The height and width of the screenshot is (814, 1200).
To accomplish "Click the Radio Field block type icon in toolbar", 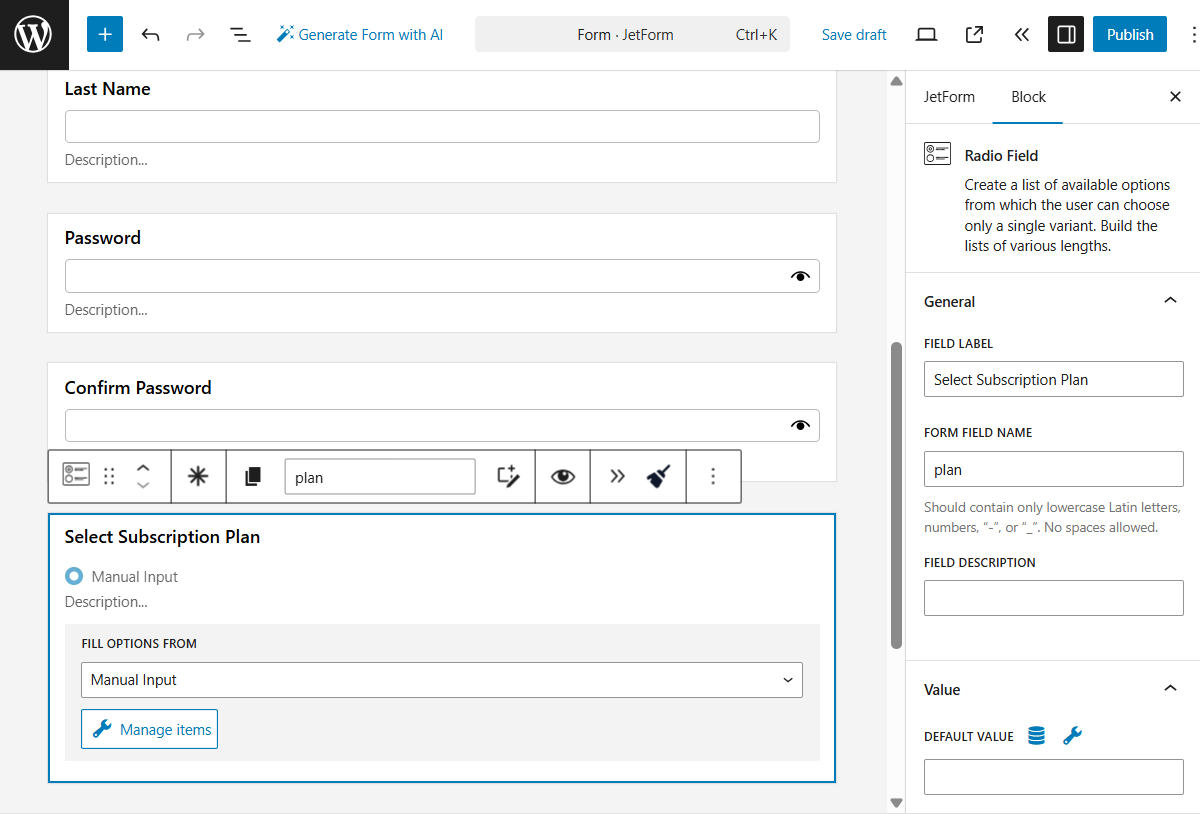I will pyautogui.click(x=76, y=476).
